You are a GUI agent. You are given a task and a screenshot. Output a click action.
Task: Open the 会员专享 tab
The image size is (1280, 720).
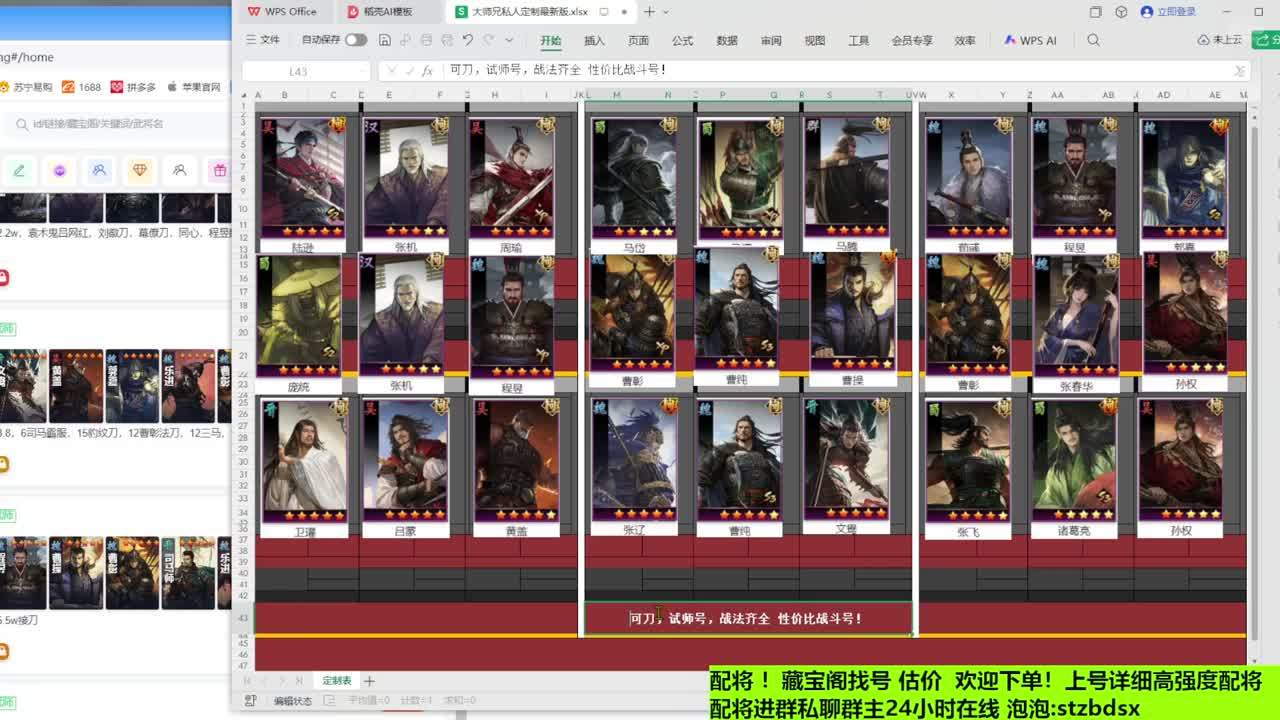pos(912,41)
